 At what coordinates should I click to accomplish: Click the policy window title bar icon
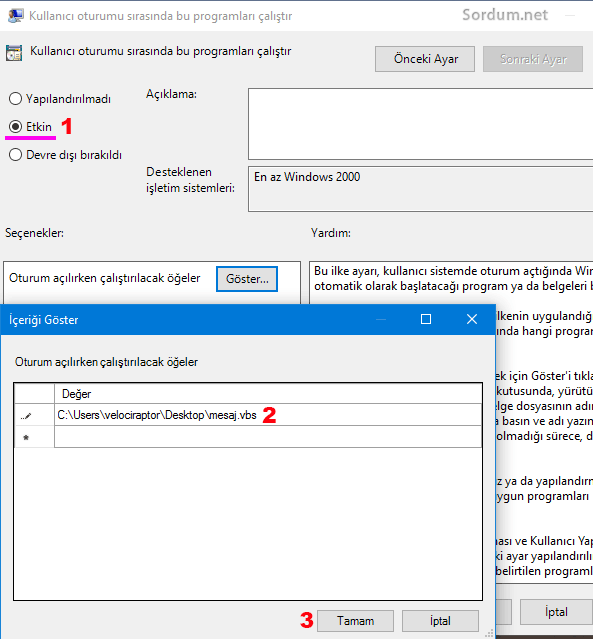click(15, 15)
